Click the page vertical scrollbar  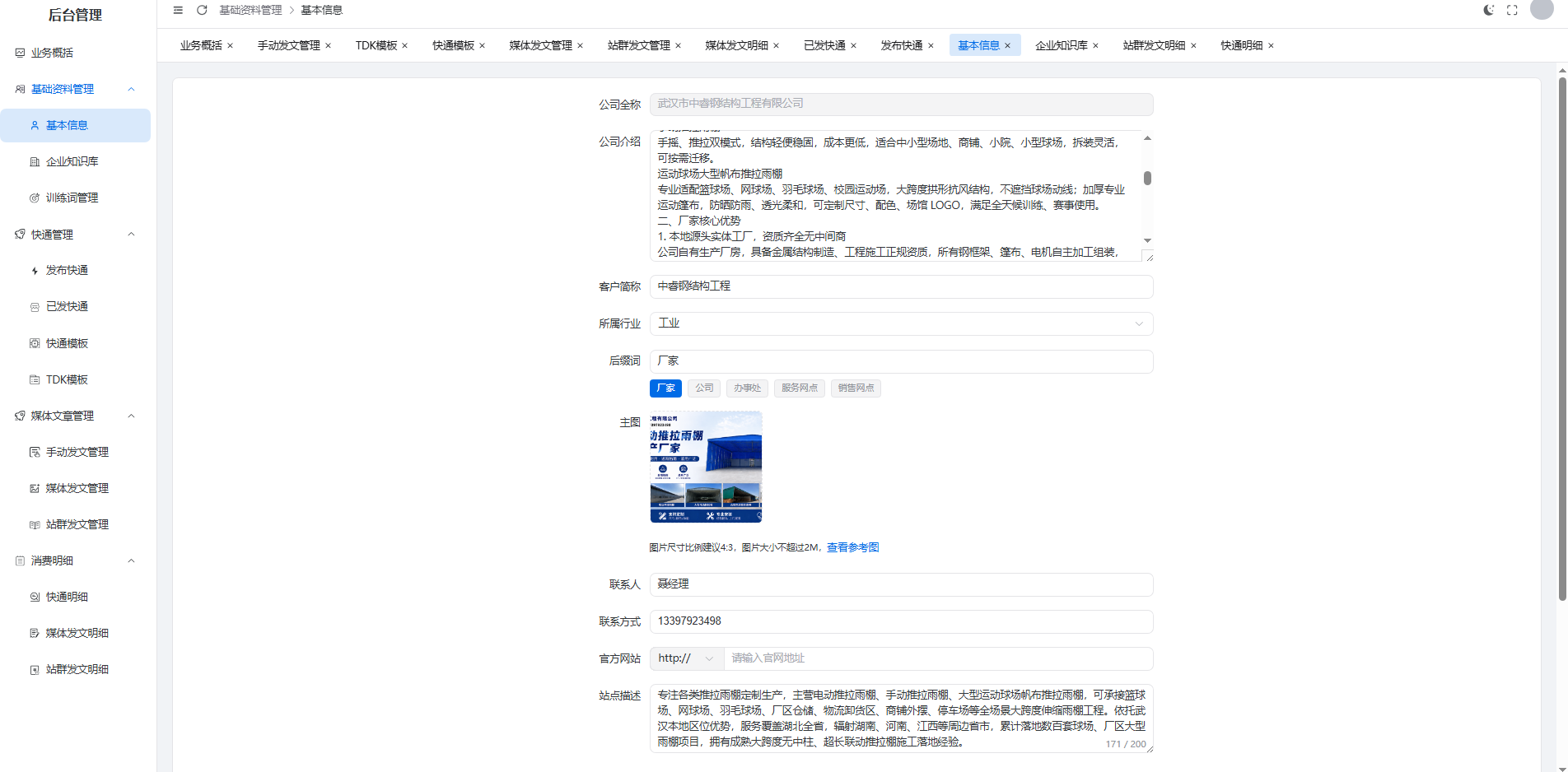(x=1562, y=337)
